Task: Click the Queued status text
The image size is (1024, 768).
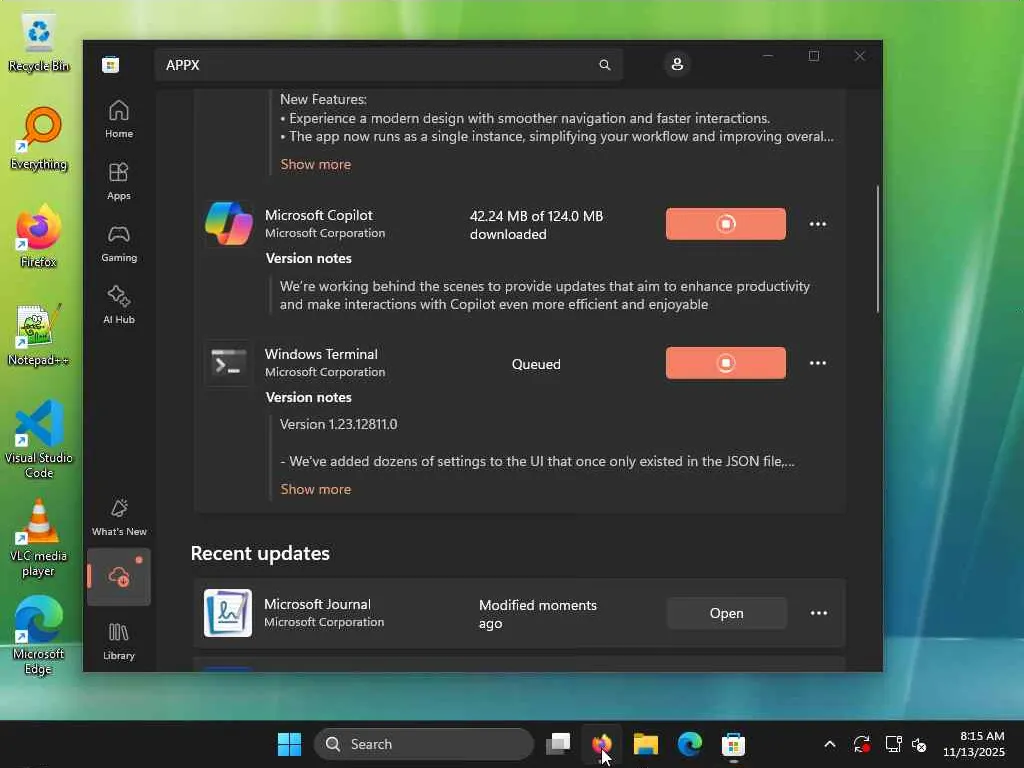Action: pyautogui.click(x=536, y=364)
